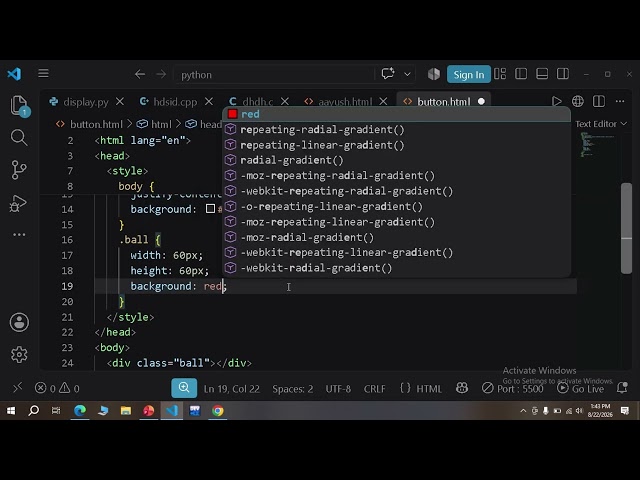
Task: Open the Run and Debug view
Action: pos(18,203)
